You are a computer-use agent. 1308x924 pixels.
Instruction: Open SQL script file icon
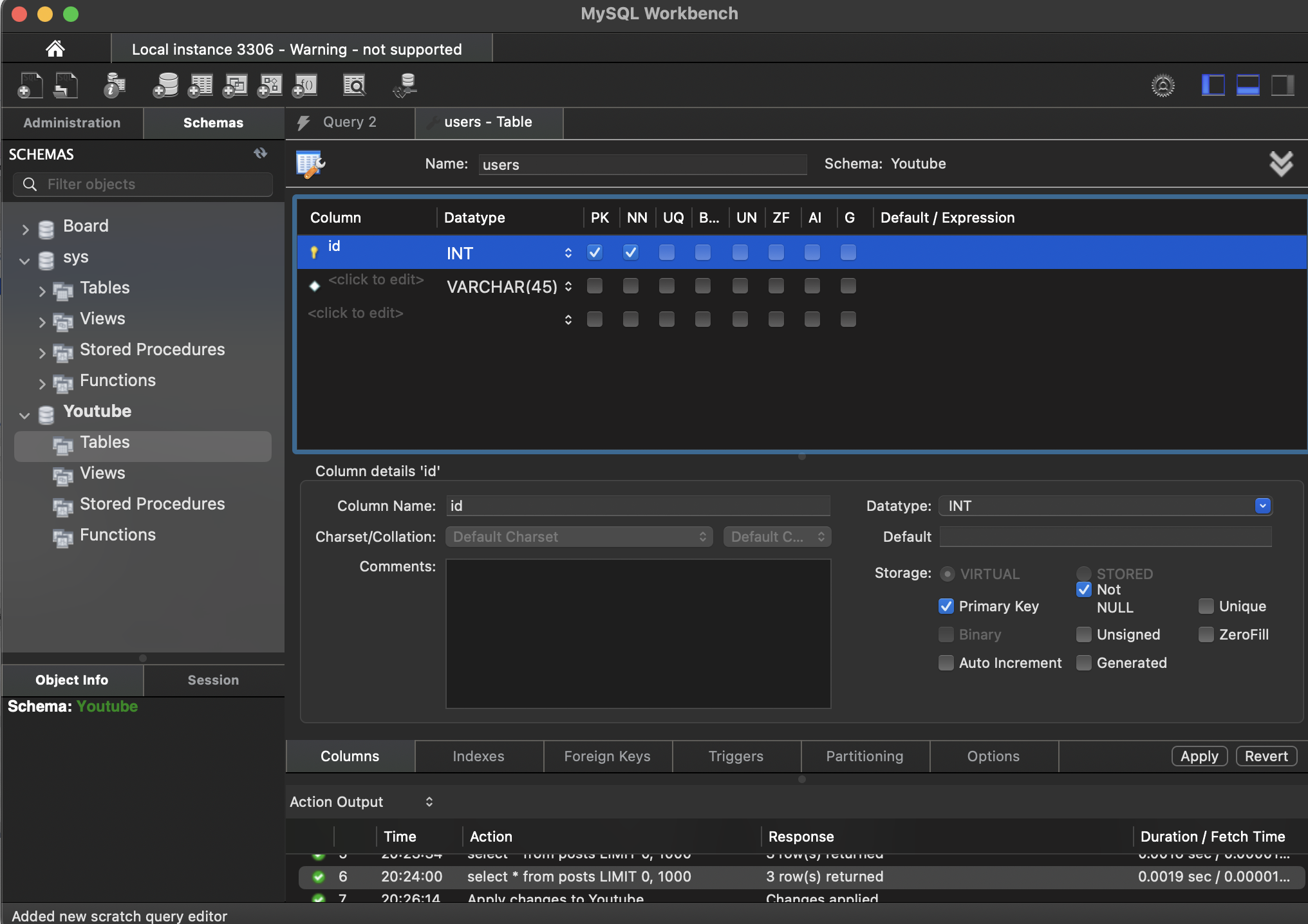click(x=66, y=86)
